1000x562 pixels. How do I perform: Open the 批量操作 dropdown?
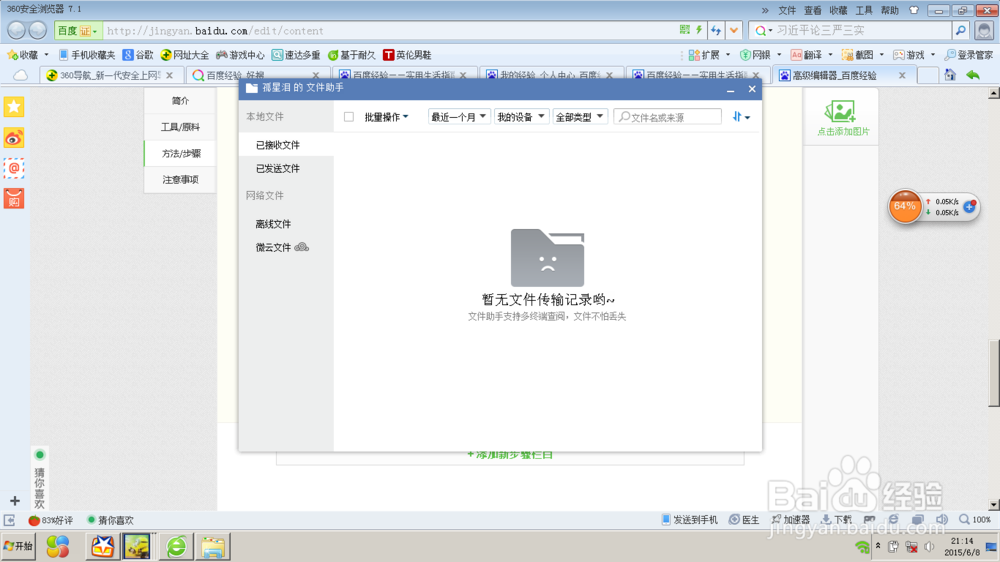pyautogui.click(x=386, y=117)
